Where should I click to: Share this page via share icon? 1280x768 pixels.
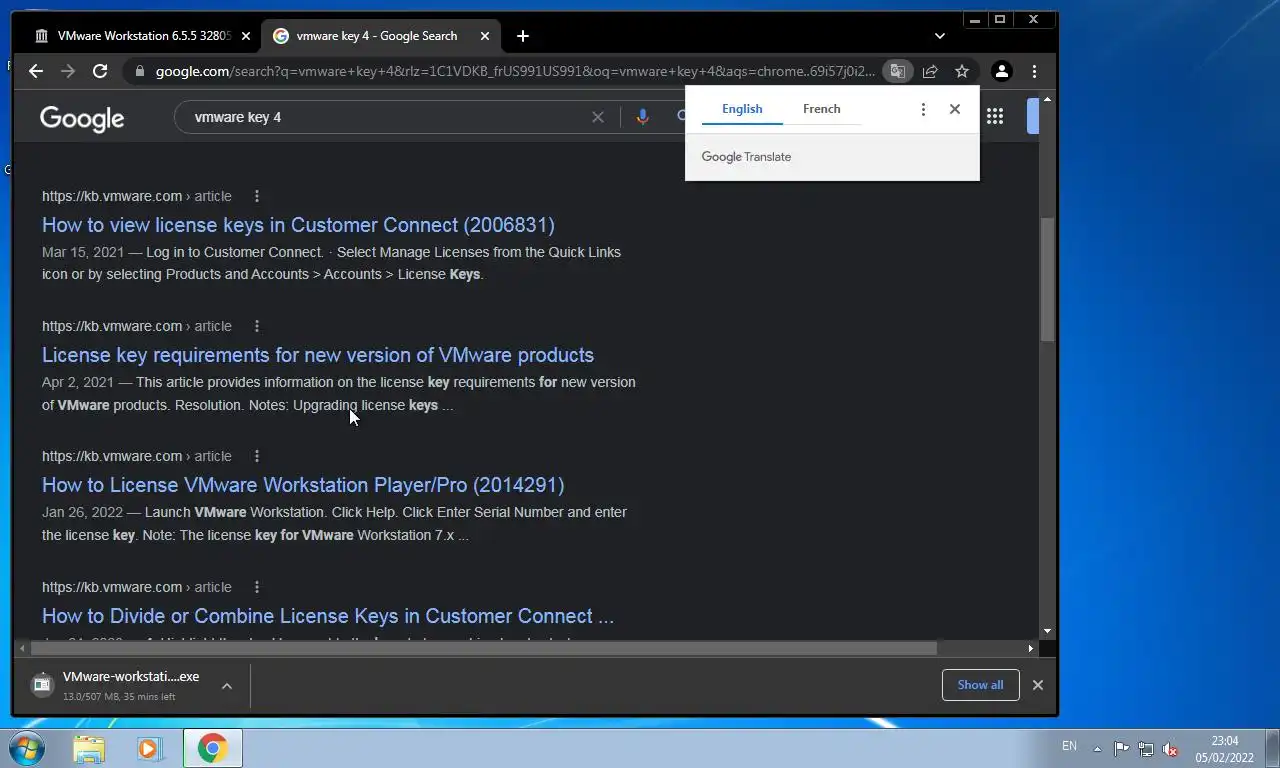930,71
